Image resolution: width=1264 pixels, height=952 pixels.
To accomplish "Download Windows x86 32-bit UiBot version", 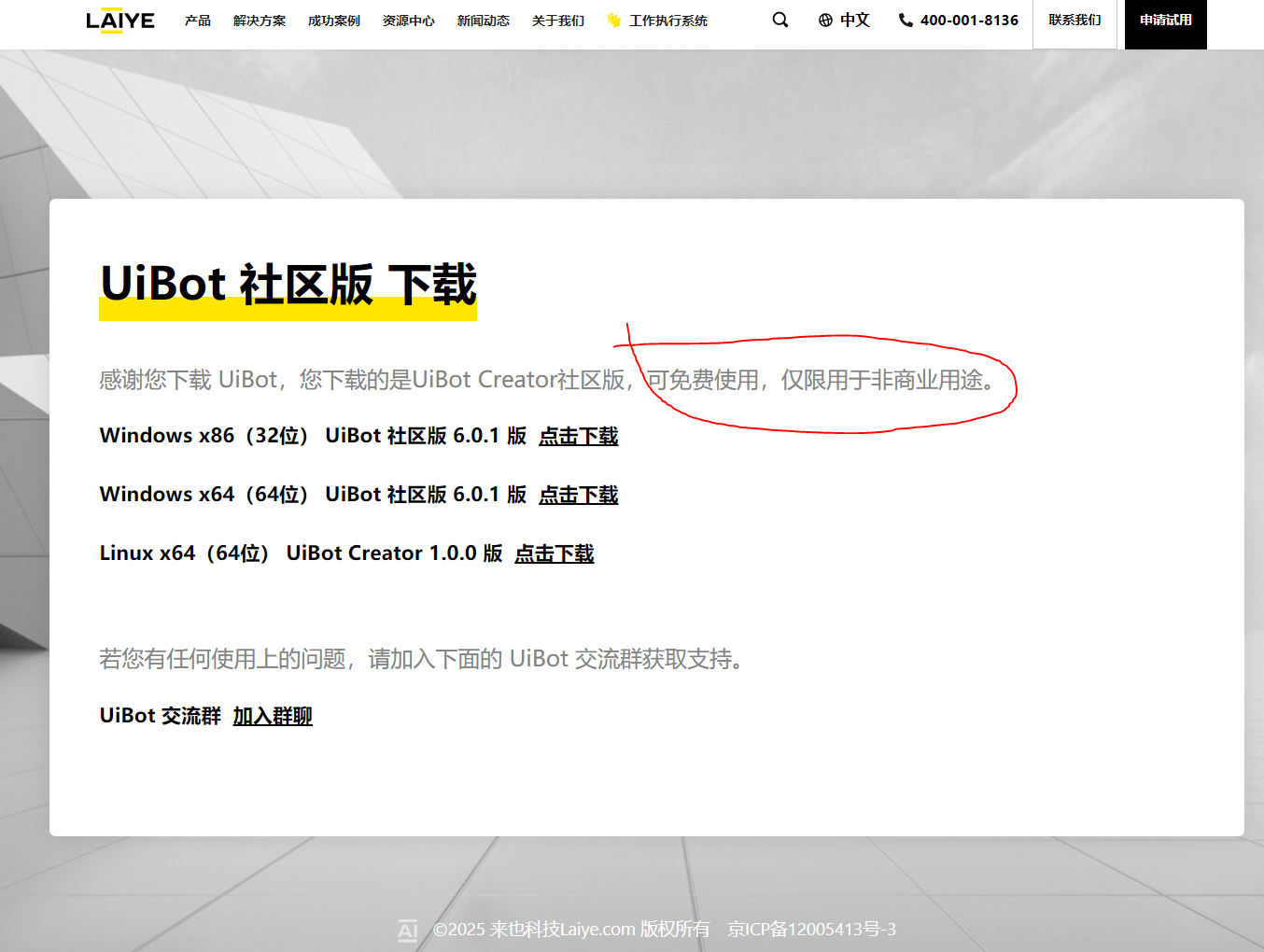I will coord(579,436).
